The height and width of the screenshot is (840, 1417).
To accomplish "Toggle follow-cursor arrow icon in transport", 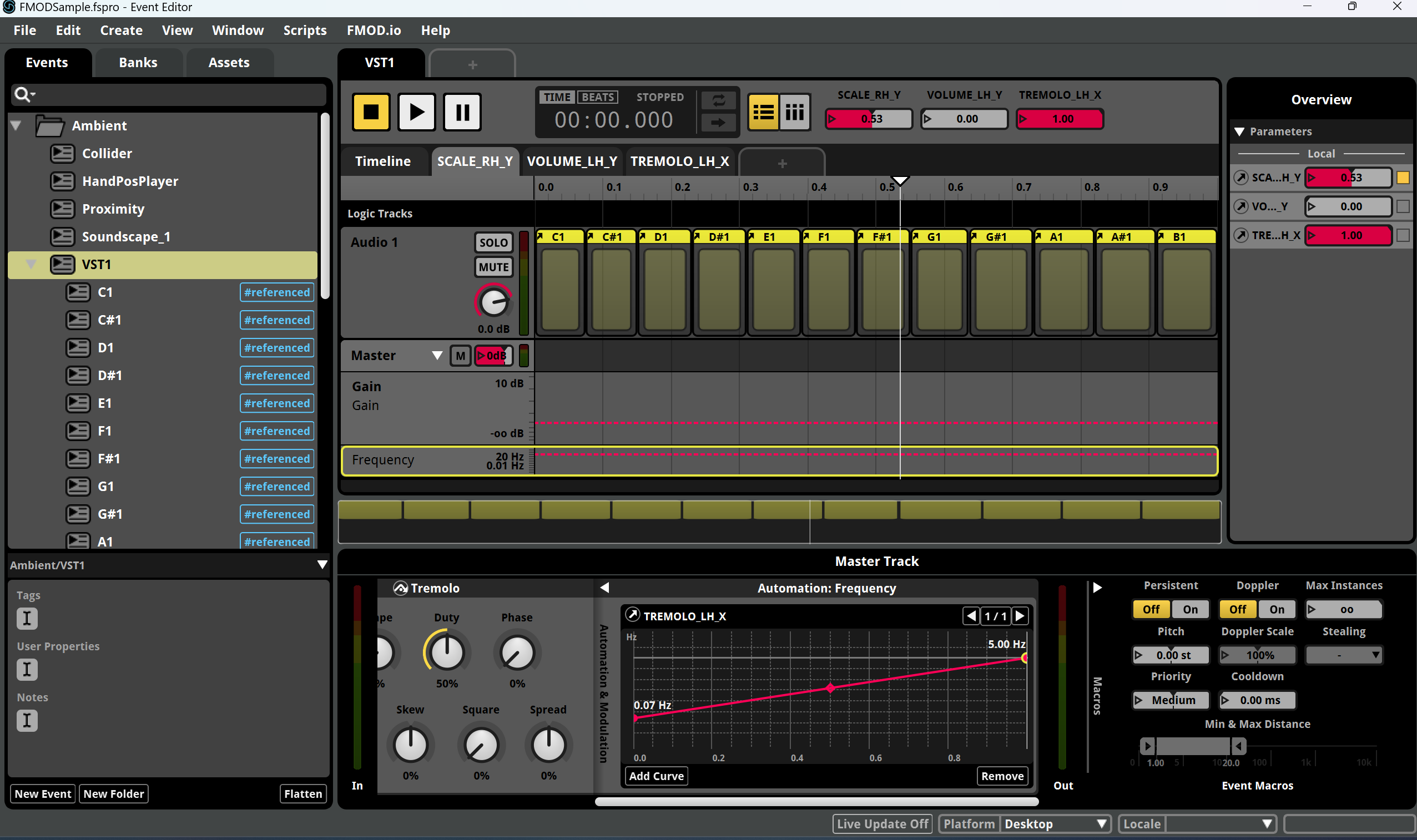I will click(x=718, y=122).
